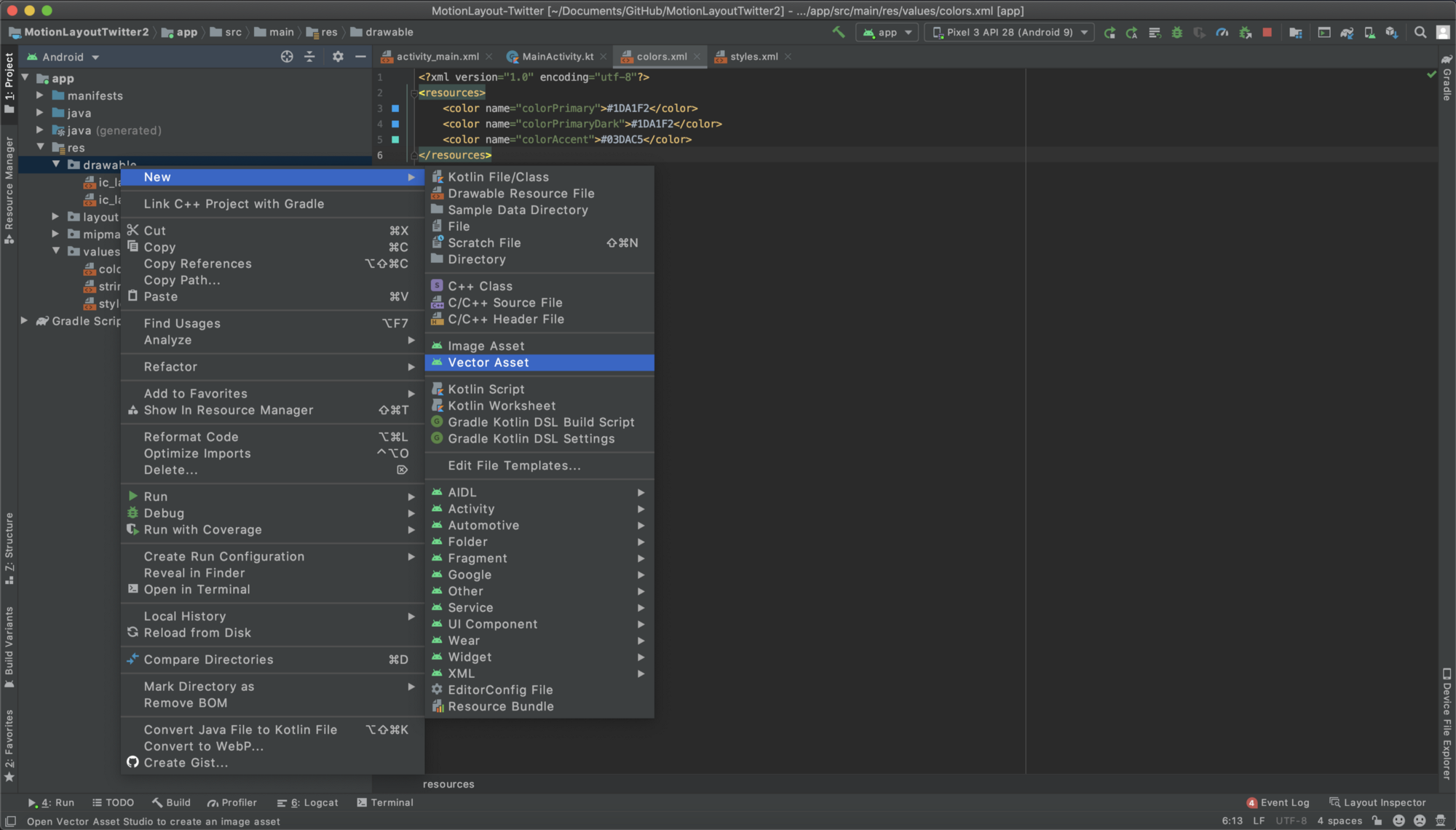
Task: Choose Drawable Resource File menu item
Action: click(521, 194)
